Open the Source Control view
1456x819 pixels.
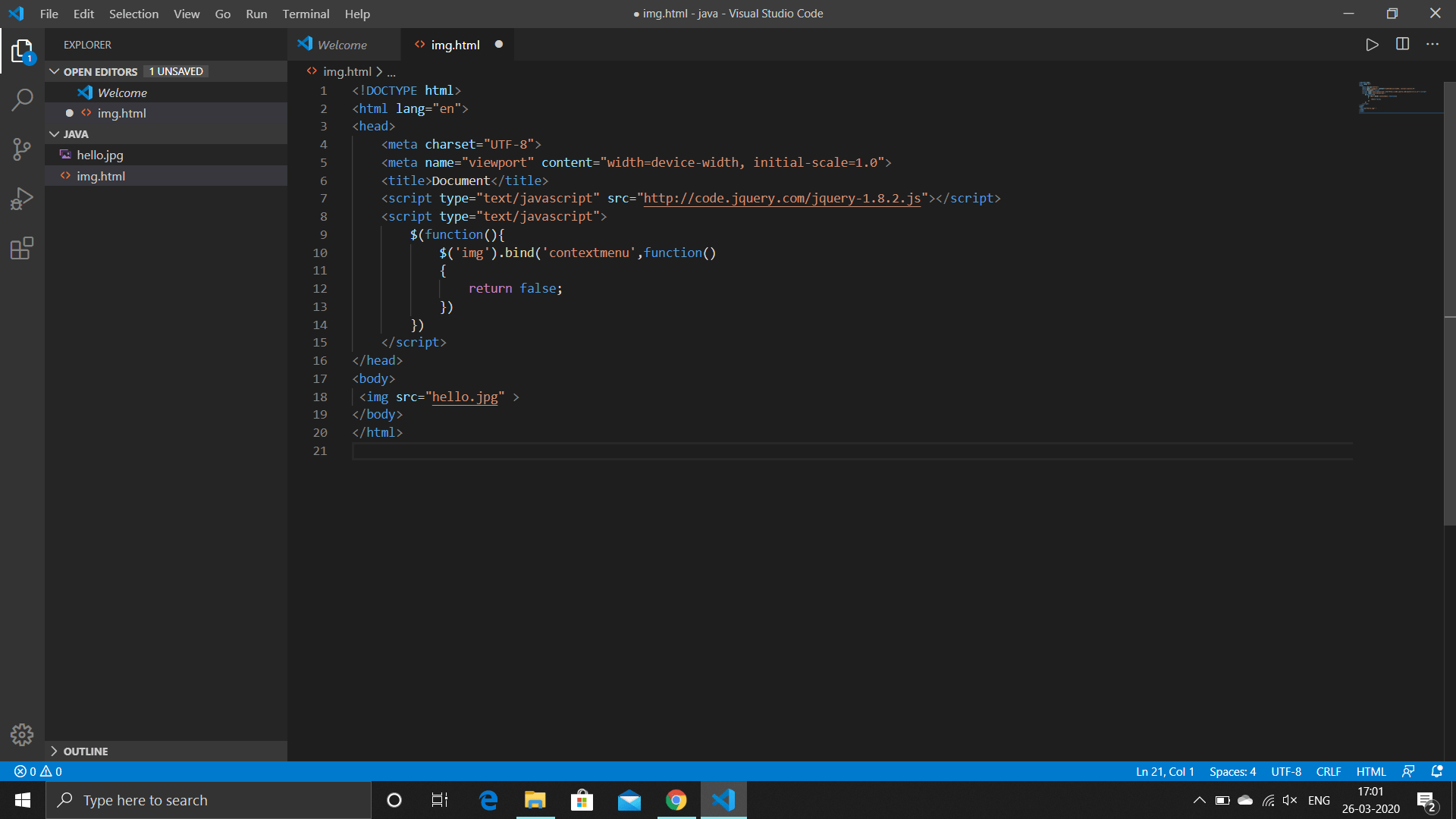[22, 149]
